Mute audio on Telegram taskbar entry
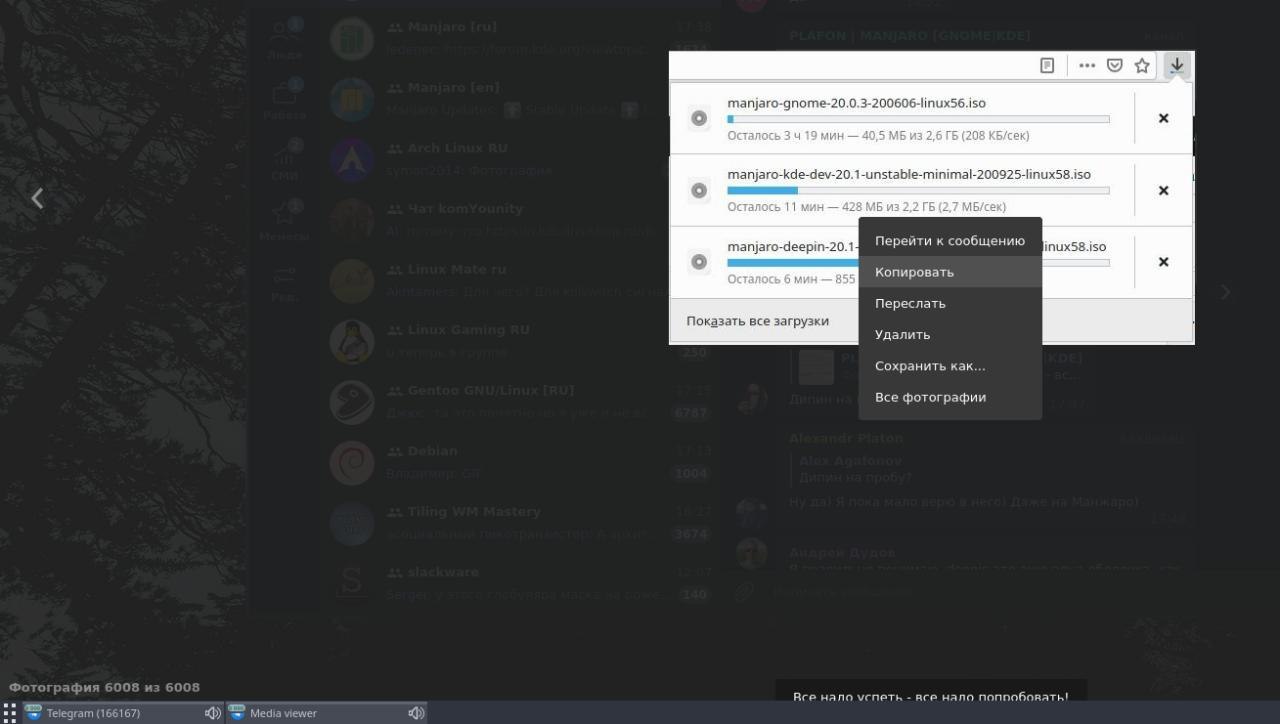This screenshot has height=724, width=1280. click(x=212, y=713)
